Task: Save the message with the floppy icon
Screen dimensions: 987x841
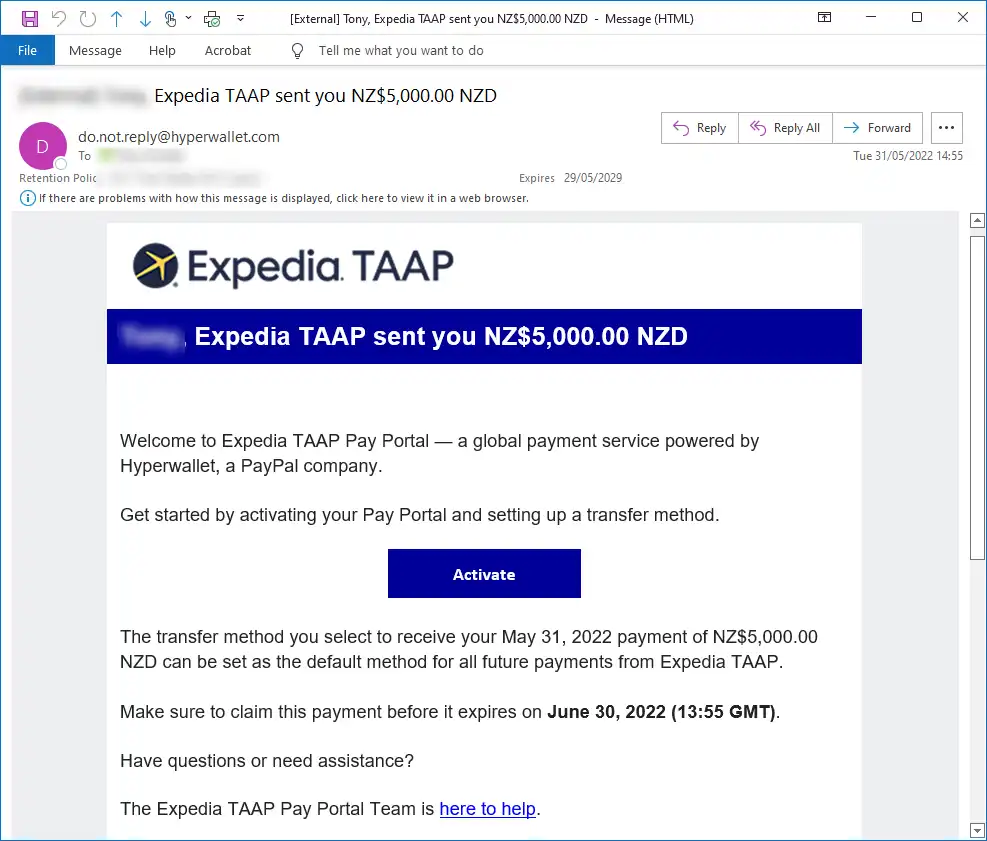Action: [30, 18]
